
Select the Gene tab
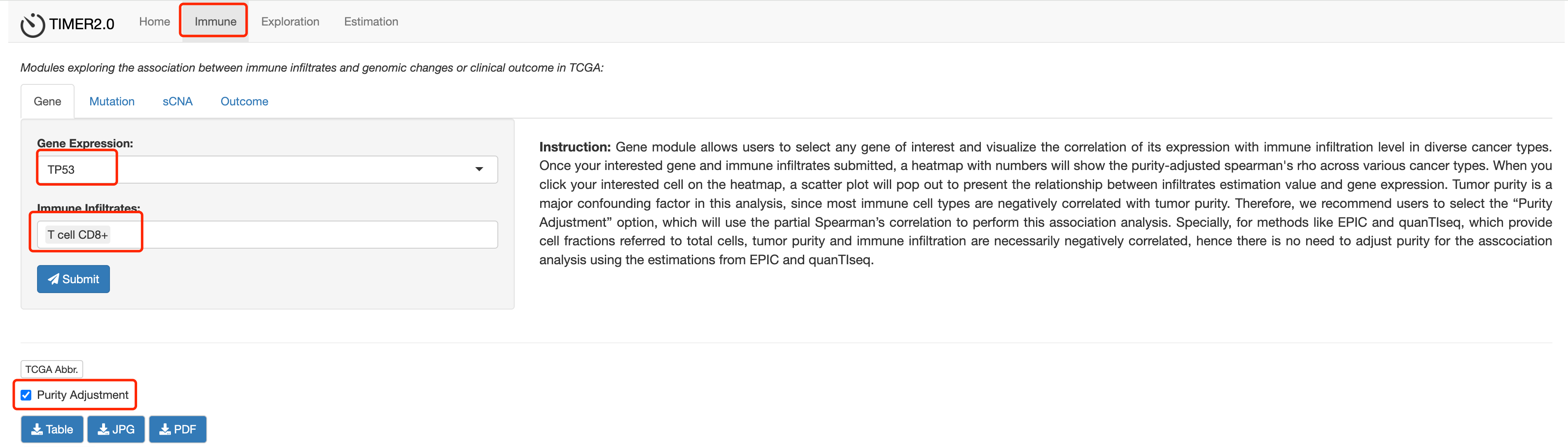(47, 102)
